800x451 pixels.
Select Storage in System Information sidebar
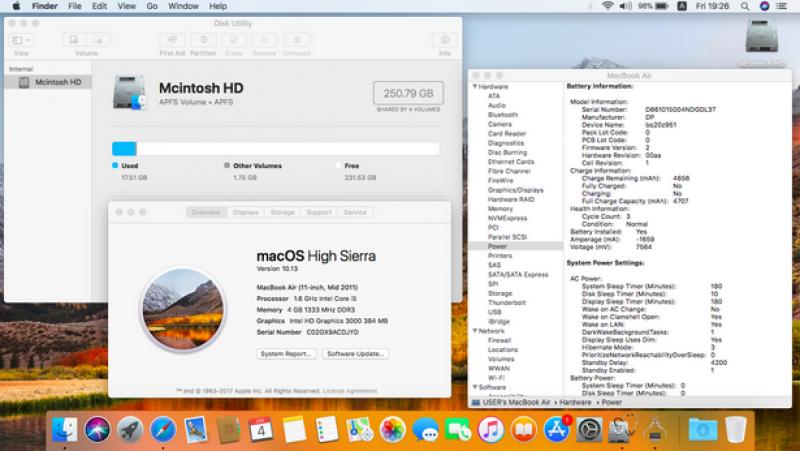tap(500, 293)
